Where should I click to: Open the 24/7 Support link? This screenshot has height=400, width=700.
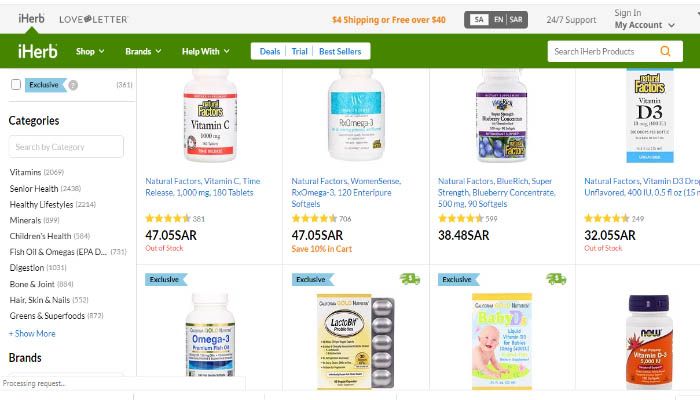coord(571,20)
